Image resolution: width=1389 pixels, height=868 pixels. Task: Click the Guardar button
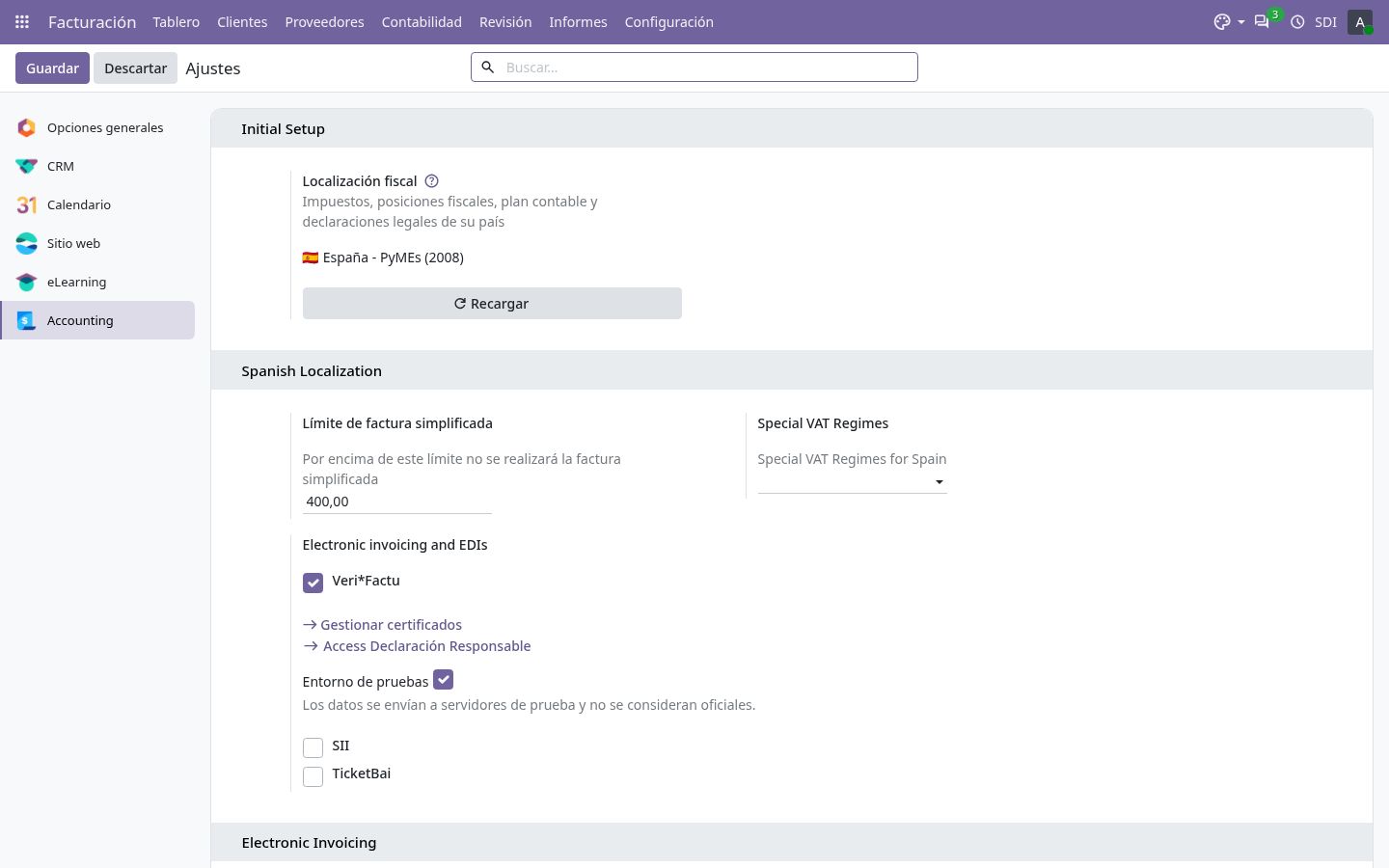coord(52,68)
